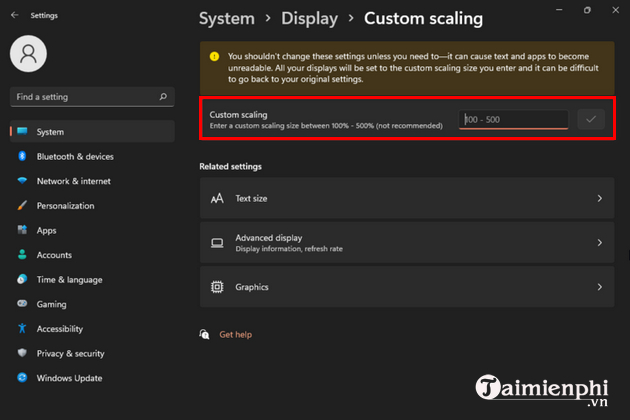Open the Get help link

235,334
